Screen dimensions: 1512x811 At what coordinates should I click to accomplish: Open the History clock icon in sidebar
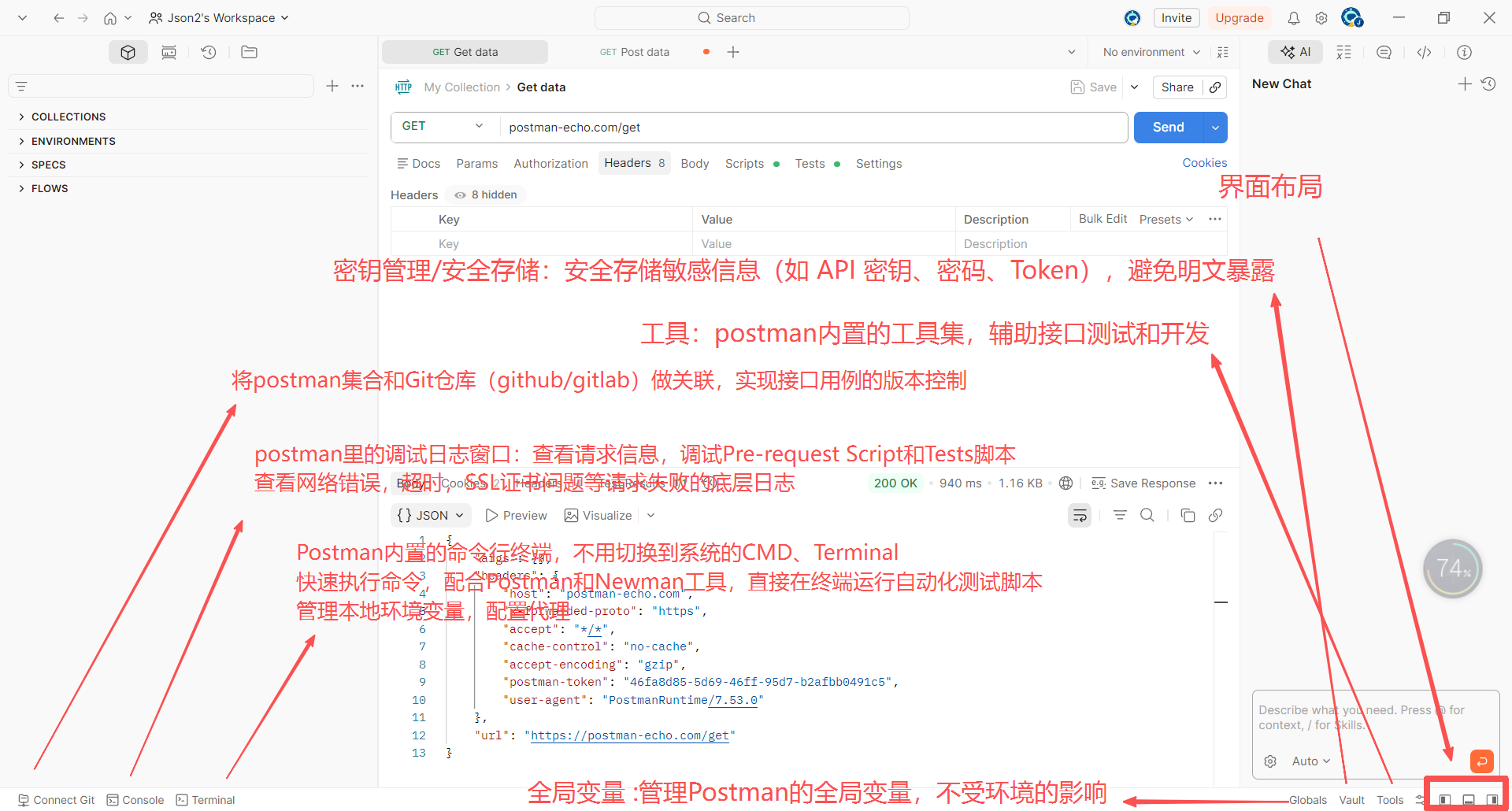209,52
